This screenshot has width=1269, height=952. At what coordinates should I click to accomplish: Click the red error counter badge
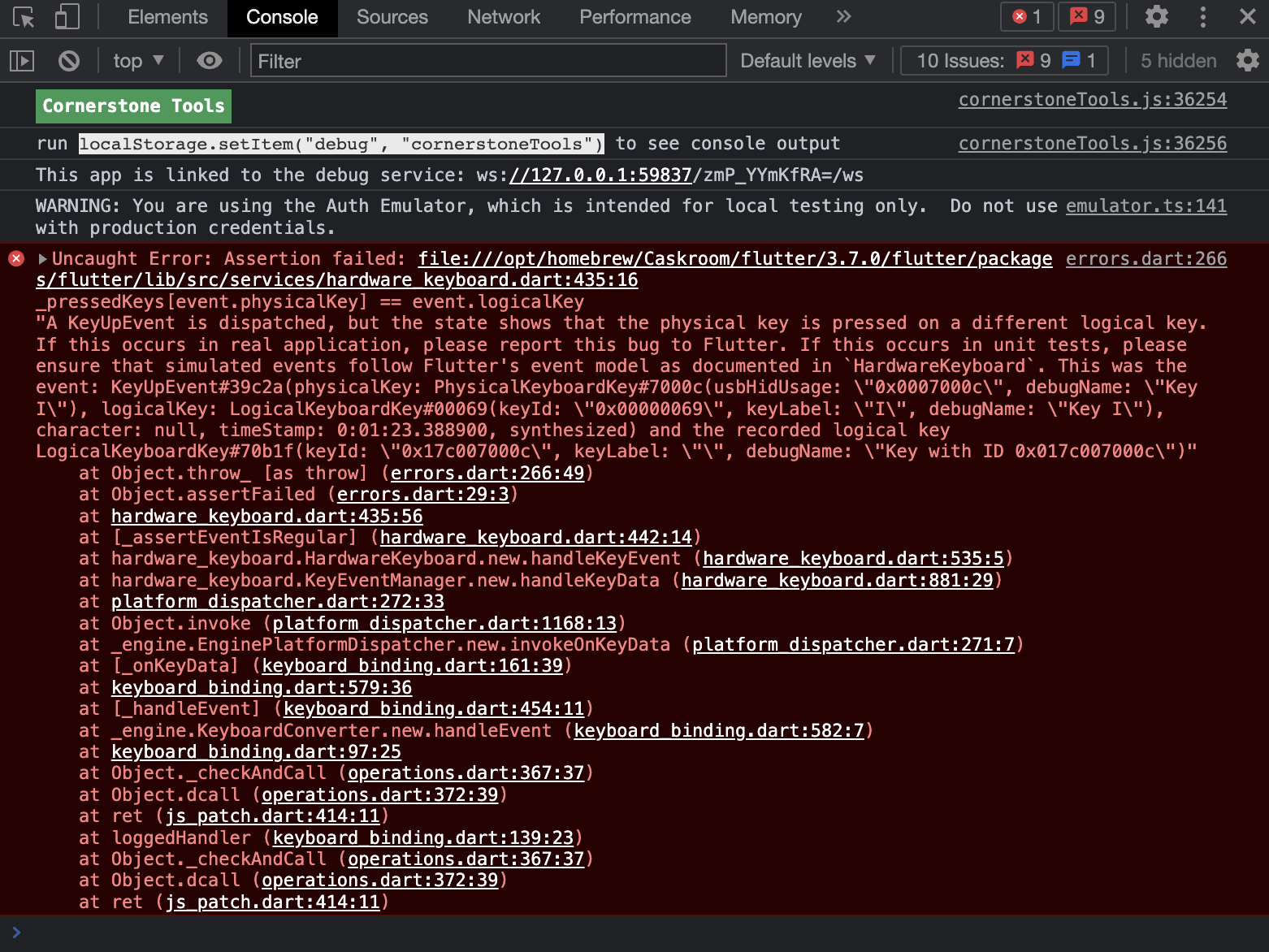1026,16
